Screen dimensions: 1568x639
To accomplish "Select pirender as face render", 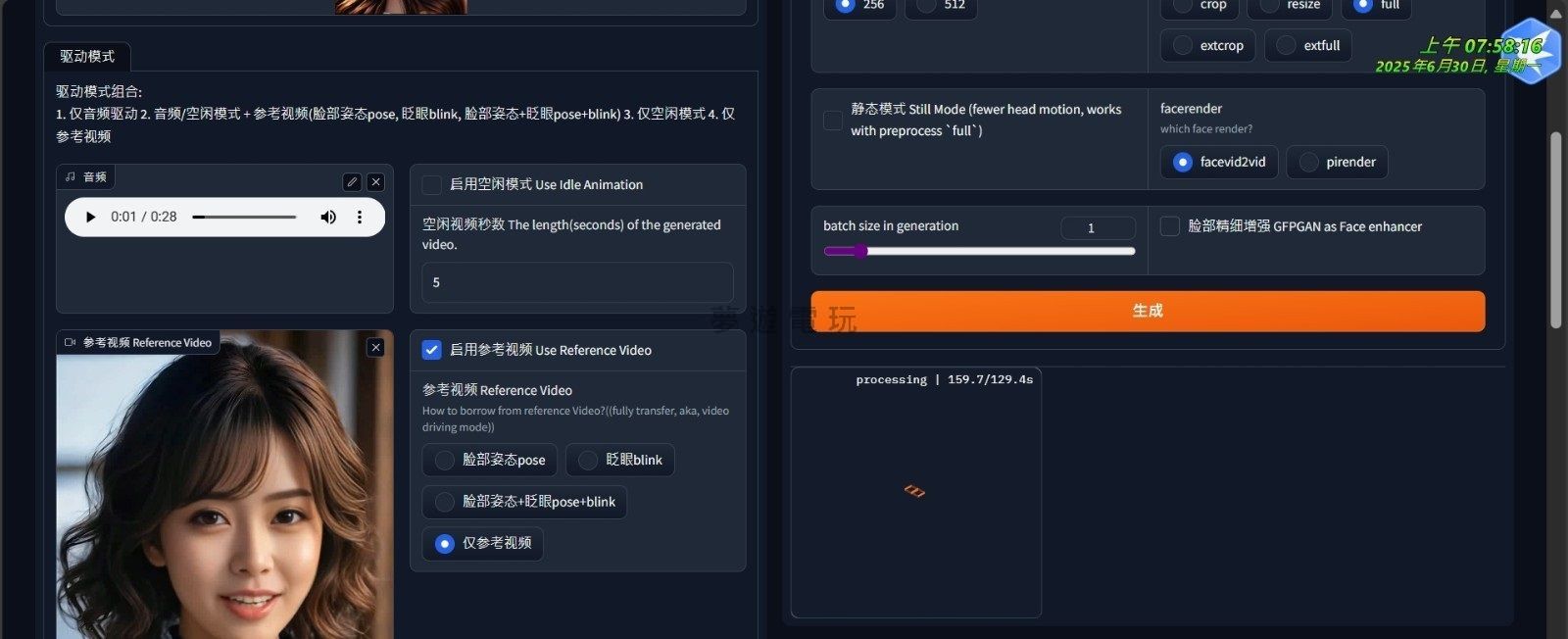I will (x=1337, y=163).
